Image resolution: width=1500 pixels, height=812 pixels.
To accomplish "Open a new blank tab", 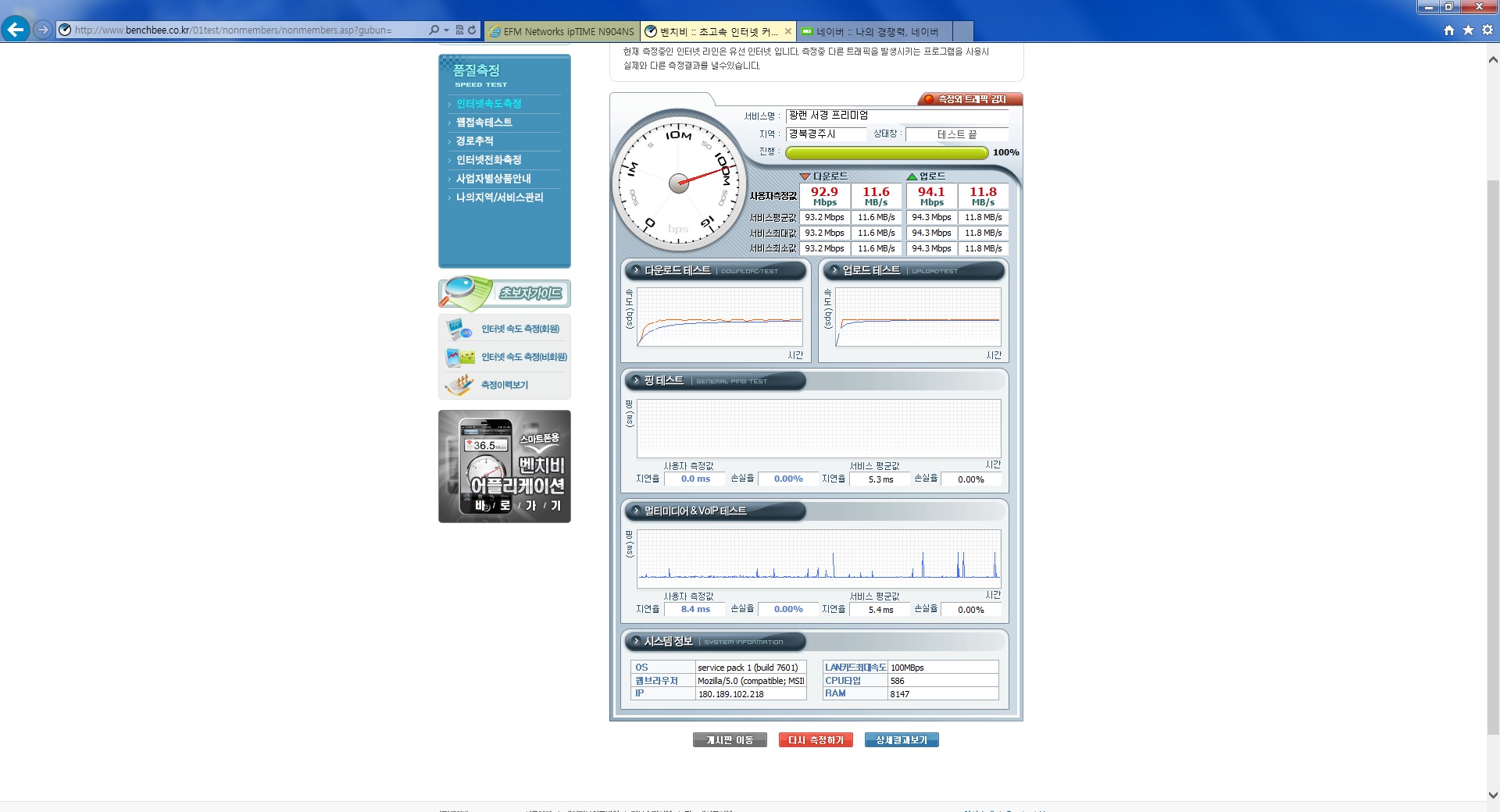I will (x=963, y=31).
